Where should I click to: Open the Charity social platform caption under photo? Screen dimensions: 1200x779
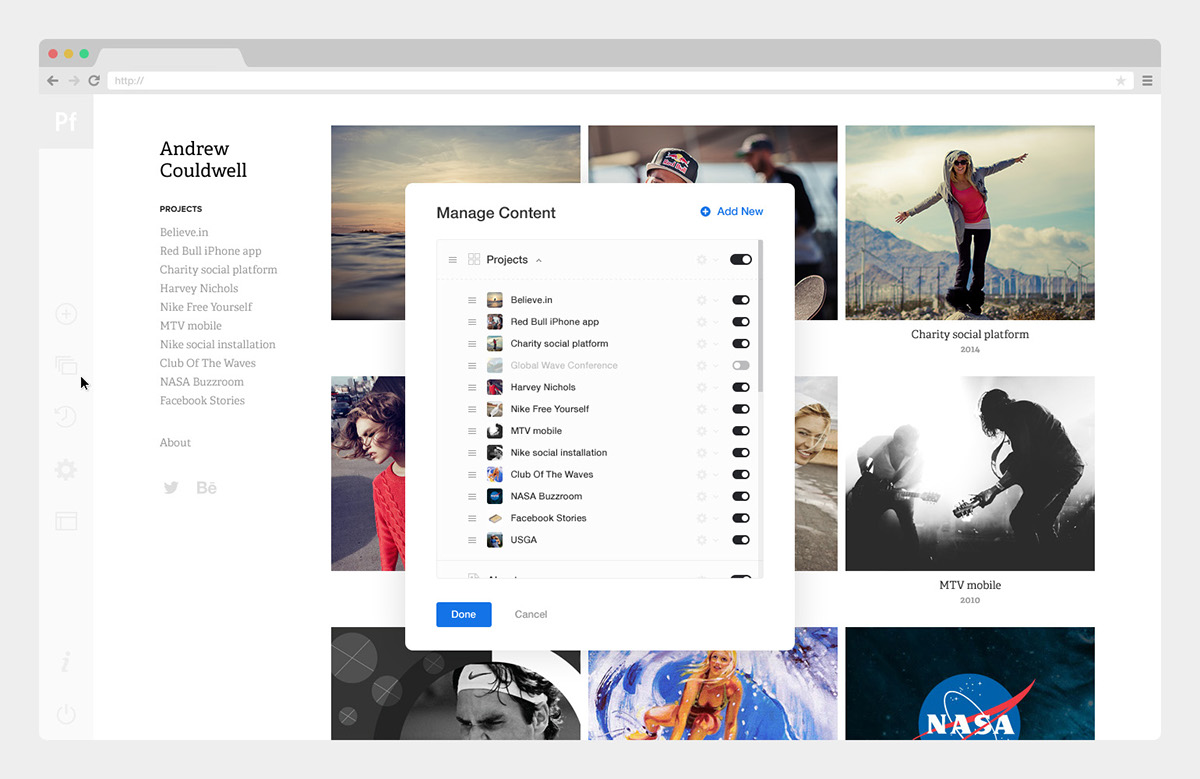point(970,334)
